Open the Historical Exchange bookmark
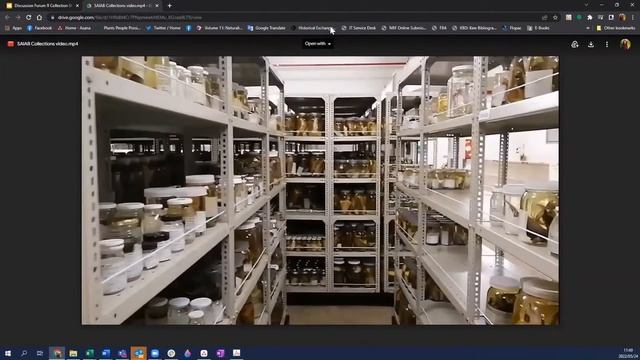The width and height of the screenshot is (640, 360). 312,28
